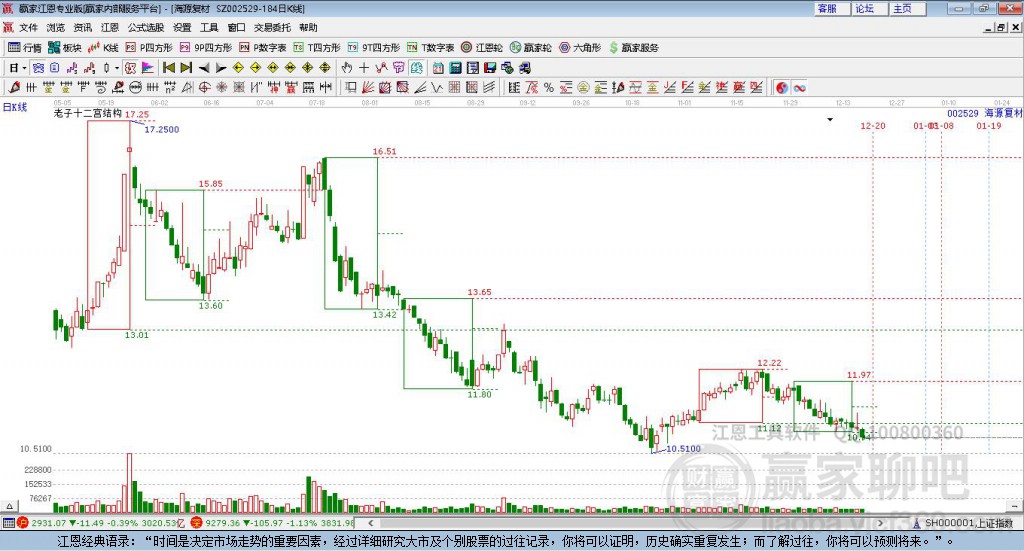Expand the candlestick style dropdown arrow

pyautogui.click(x=117, y=67)
